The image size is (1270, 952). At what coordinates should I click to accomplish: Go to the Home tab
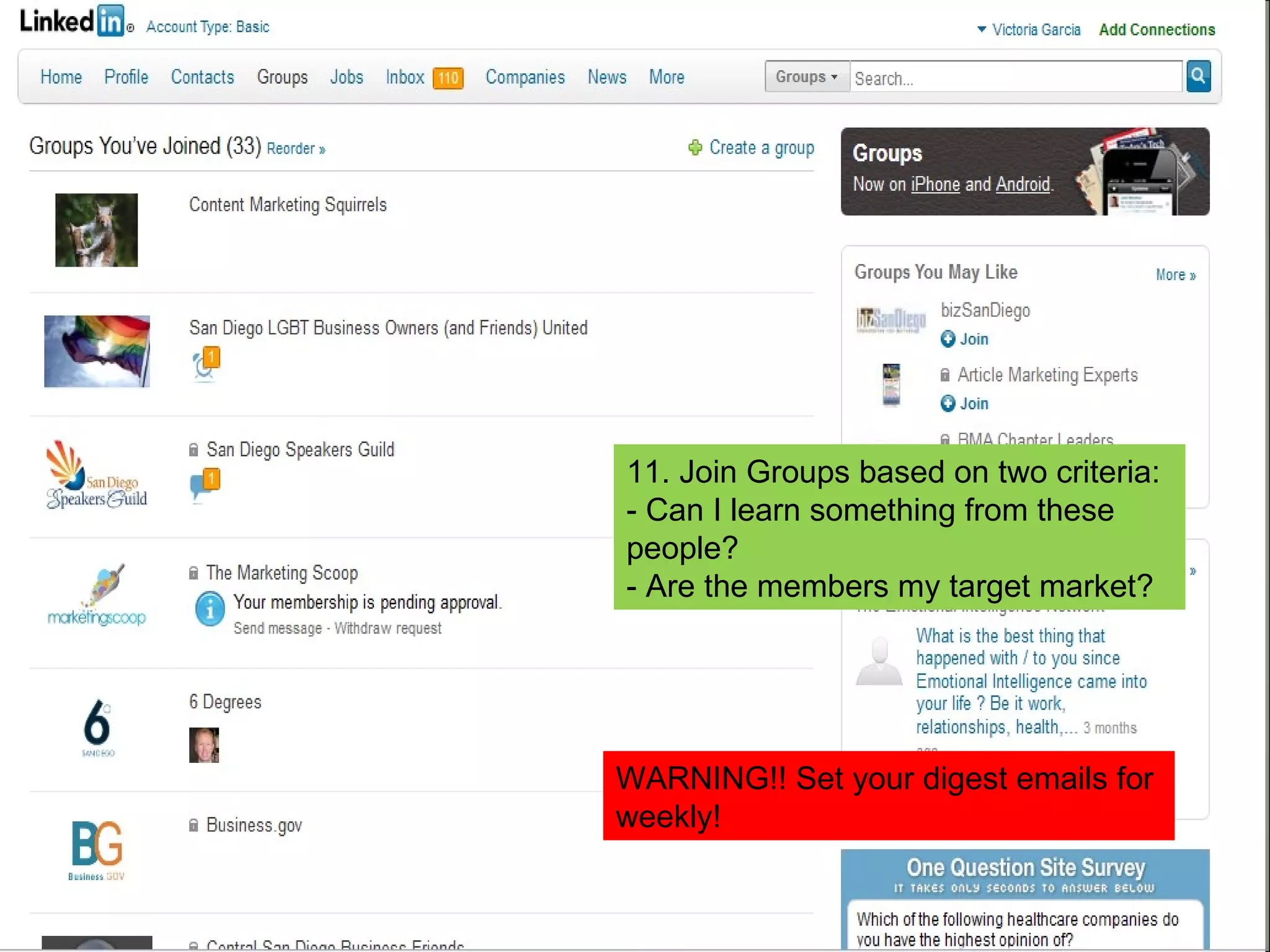(x=61, y=77)
